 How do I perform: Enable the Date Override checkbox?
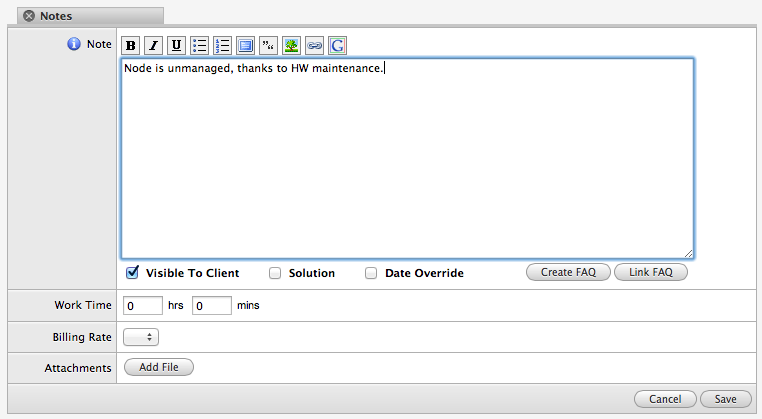(x=371, y=273)
